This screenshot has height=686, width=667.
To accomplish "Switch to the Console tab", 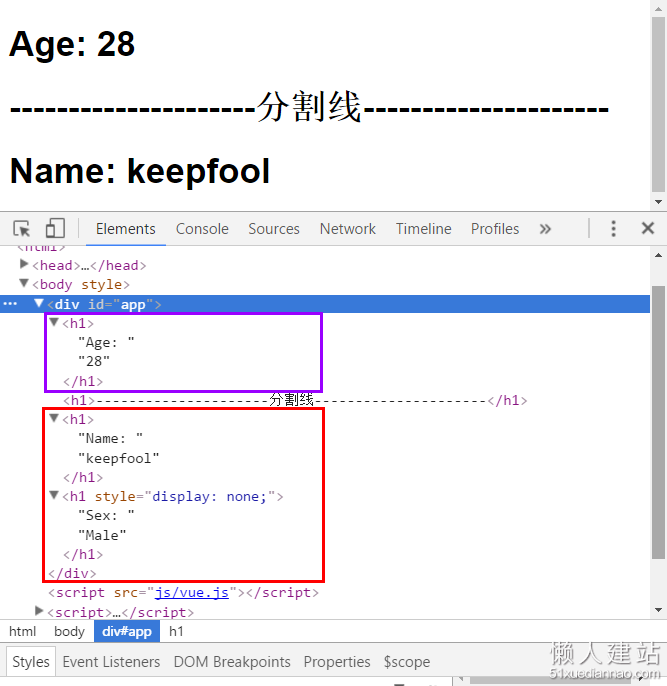I will [x=202, y=229].
